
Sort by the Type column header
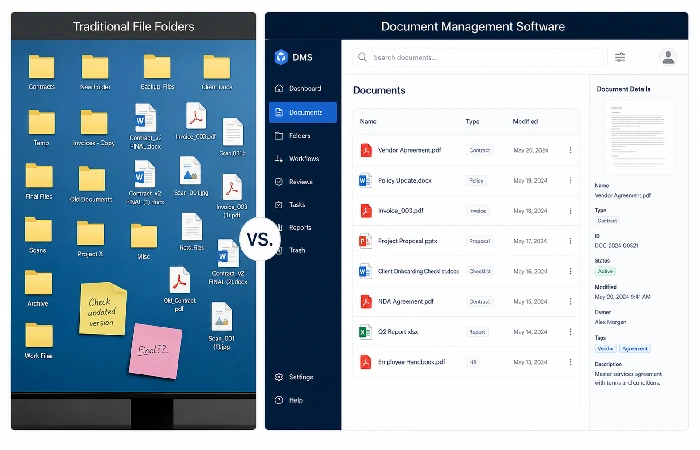[x=472, y=121]
